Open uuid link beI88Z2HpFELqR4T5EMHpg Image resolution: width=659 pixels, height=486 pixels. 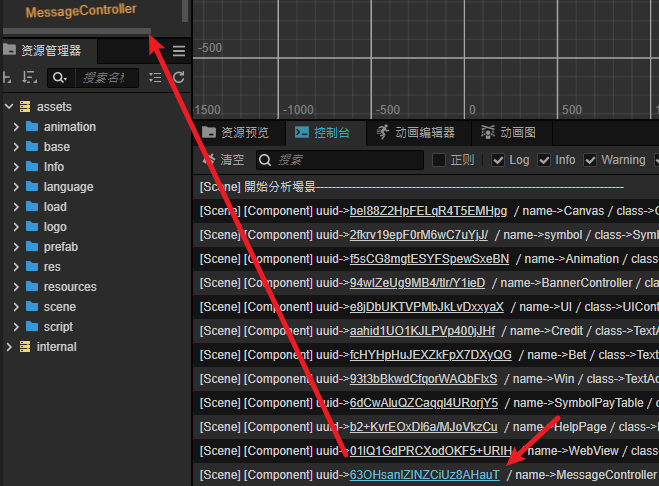[x=428, y=211]
